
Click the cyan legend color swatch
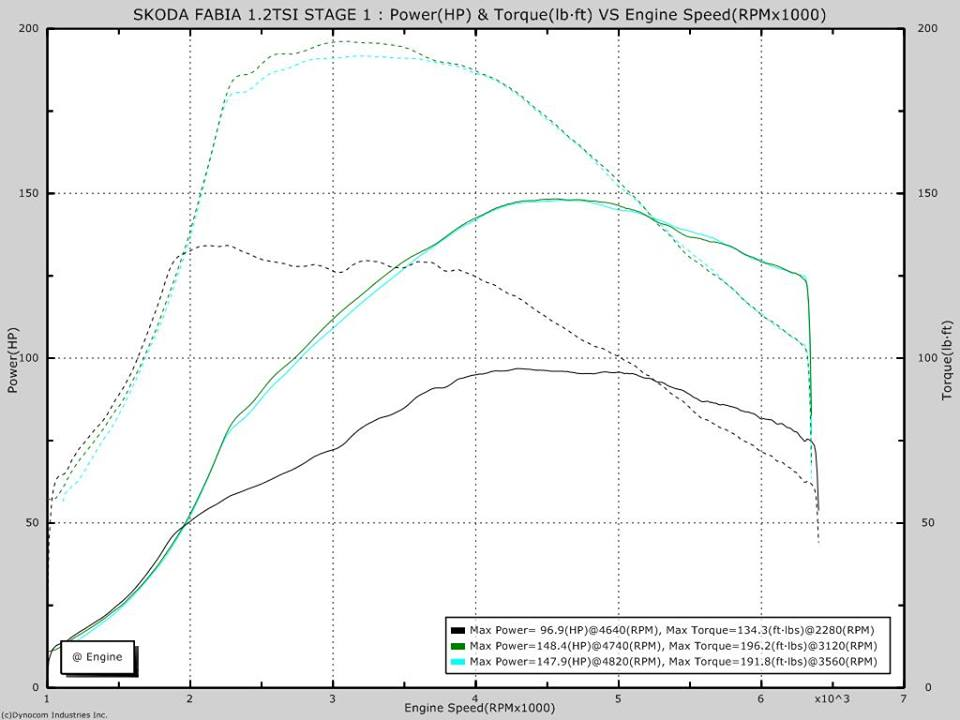click(458, 662)
